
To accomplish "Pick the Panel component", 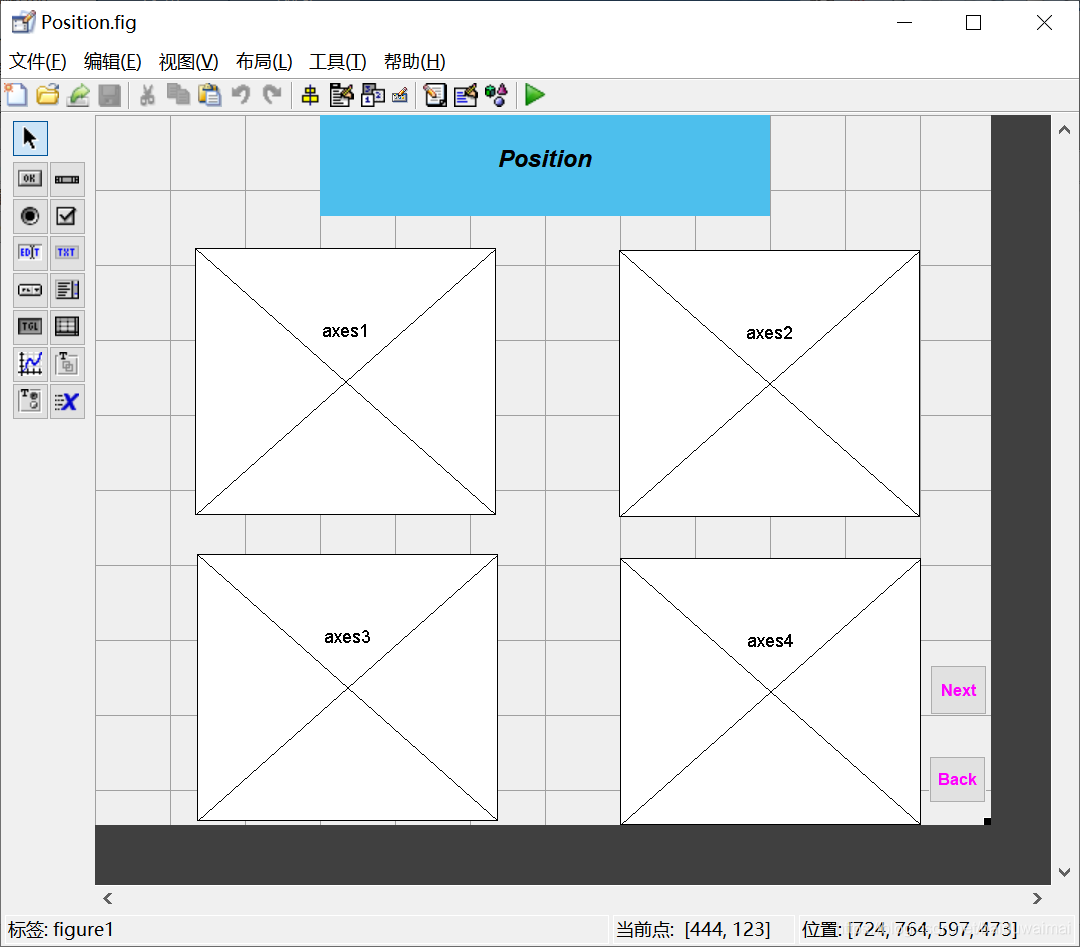I will click(x=67, y=364).
